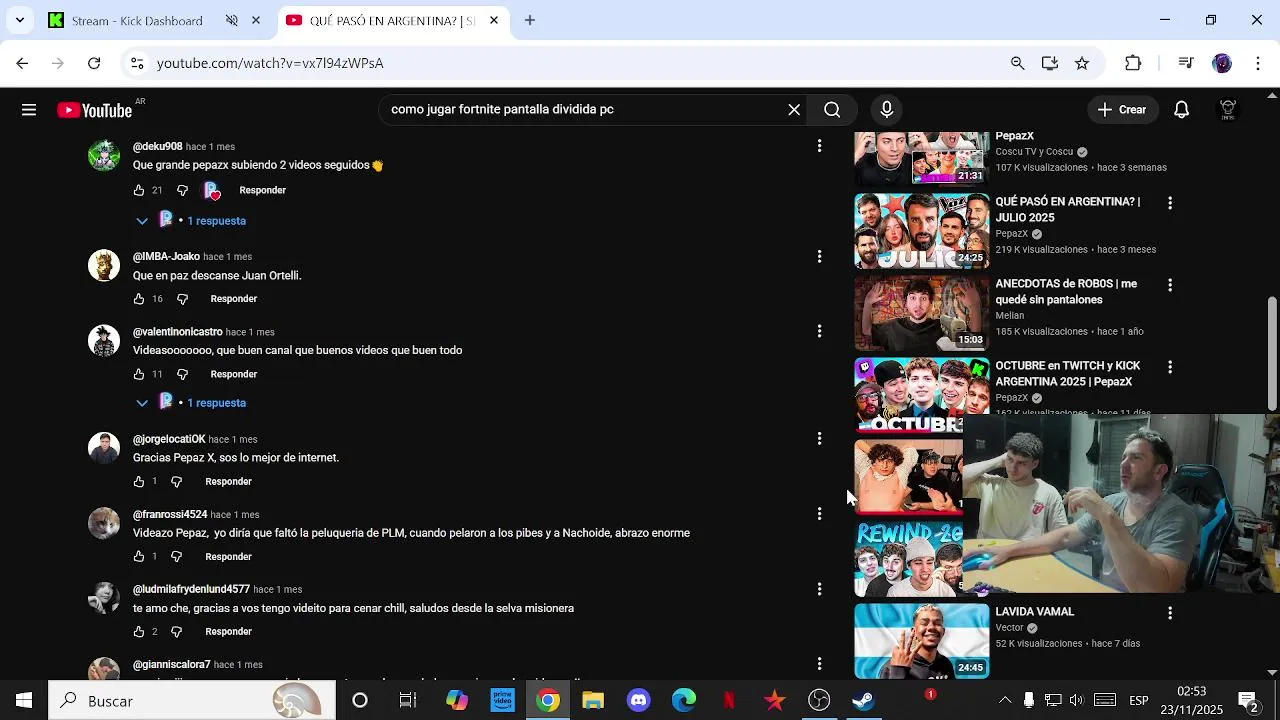The image size is (1280, 720).
Task: View site information icon in address bar
Action: (138, 63)
